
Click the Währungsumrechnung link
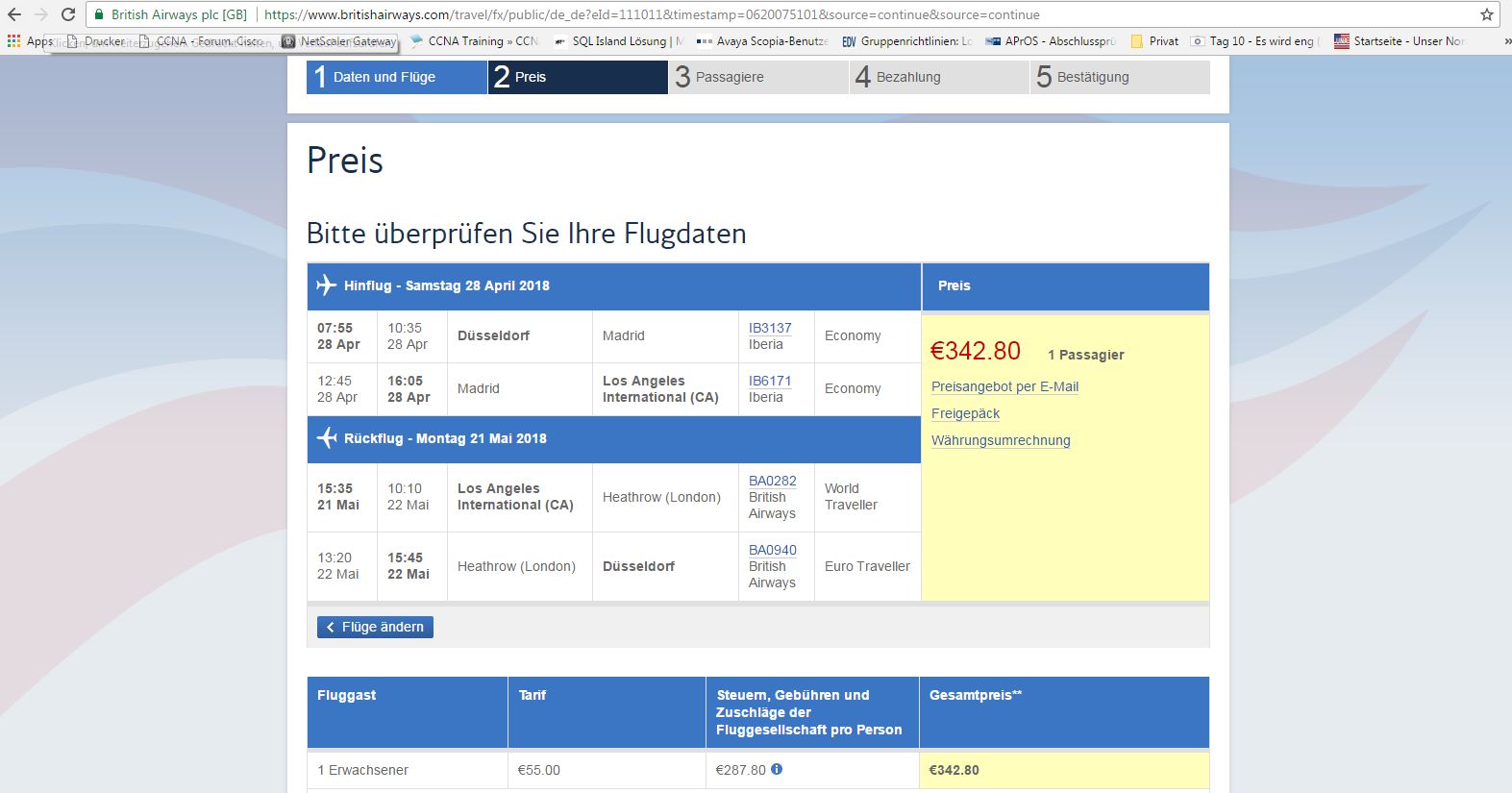(x=1001, y=440)
